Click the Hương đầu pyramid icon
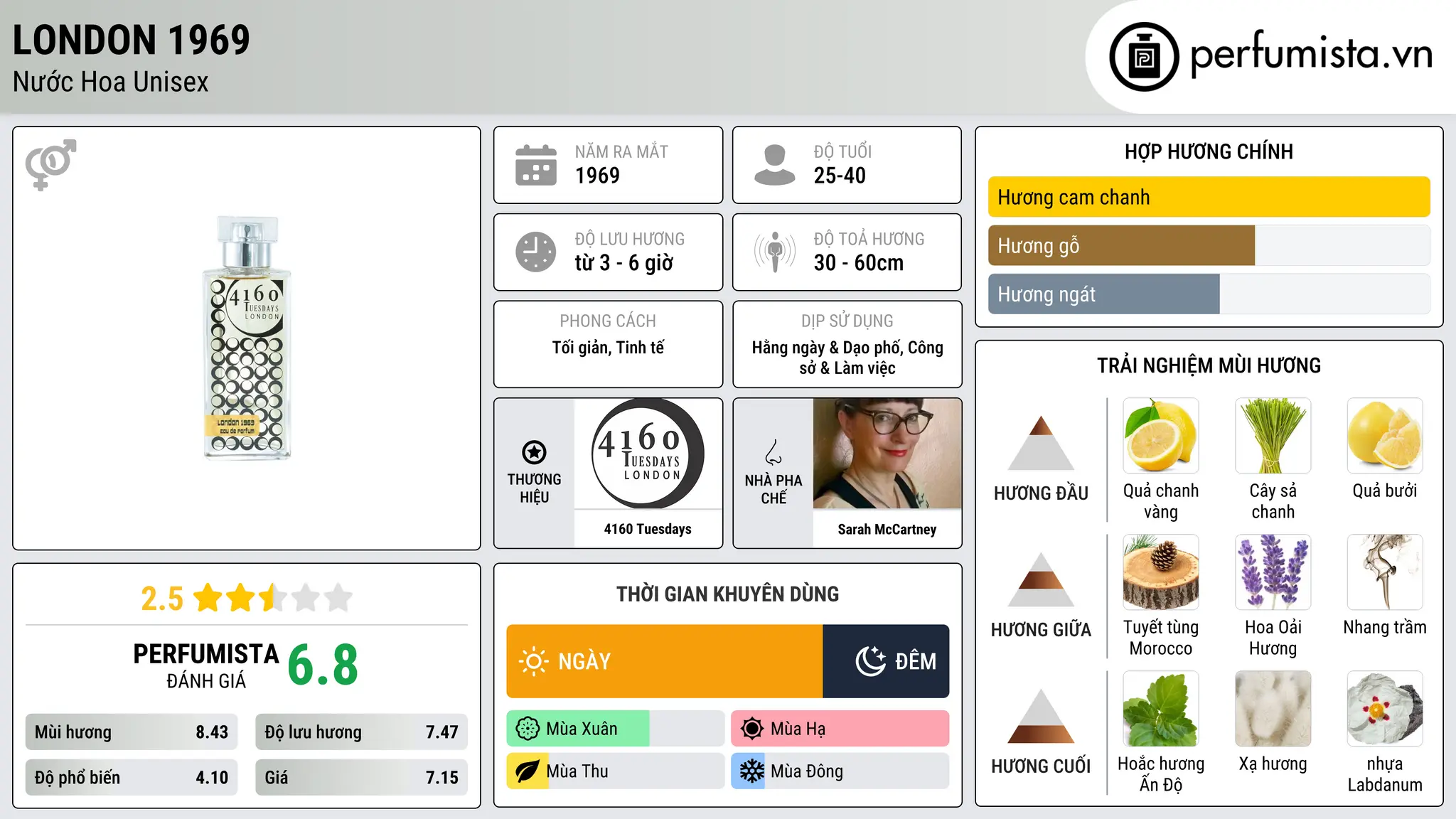This screenshot has width=1456, height=819. (x=1041, y=443)
